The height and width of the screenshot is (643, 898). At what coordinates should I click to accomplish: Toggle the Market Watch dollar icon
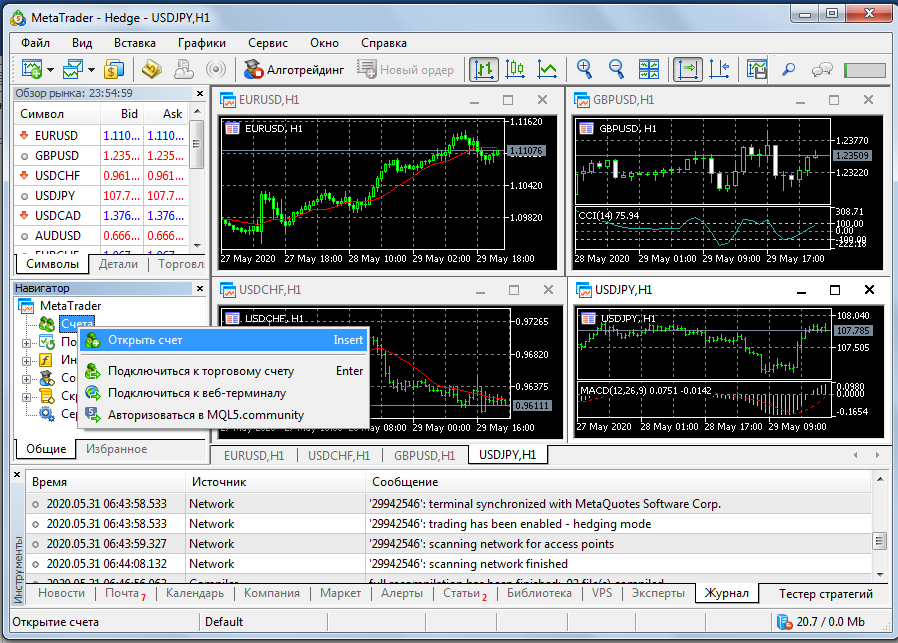(114, 69)
